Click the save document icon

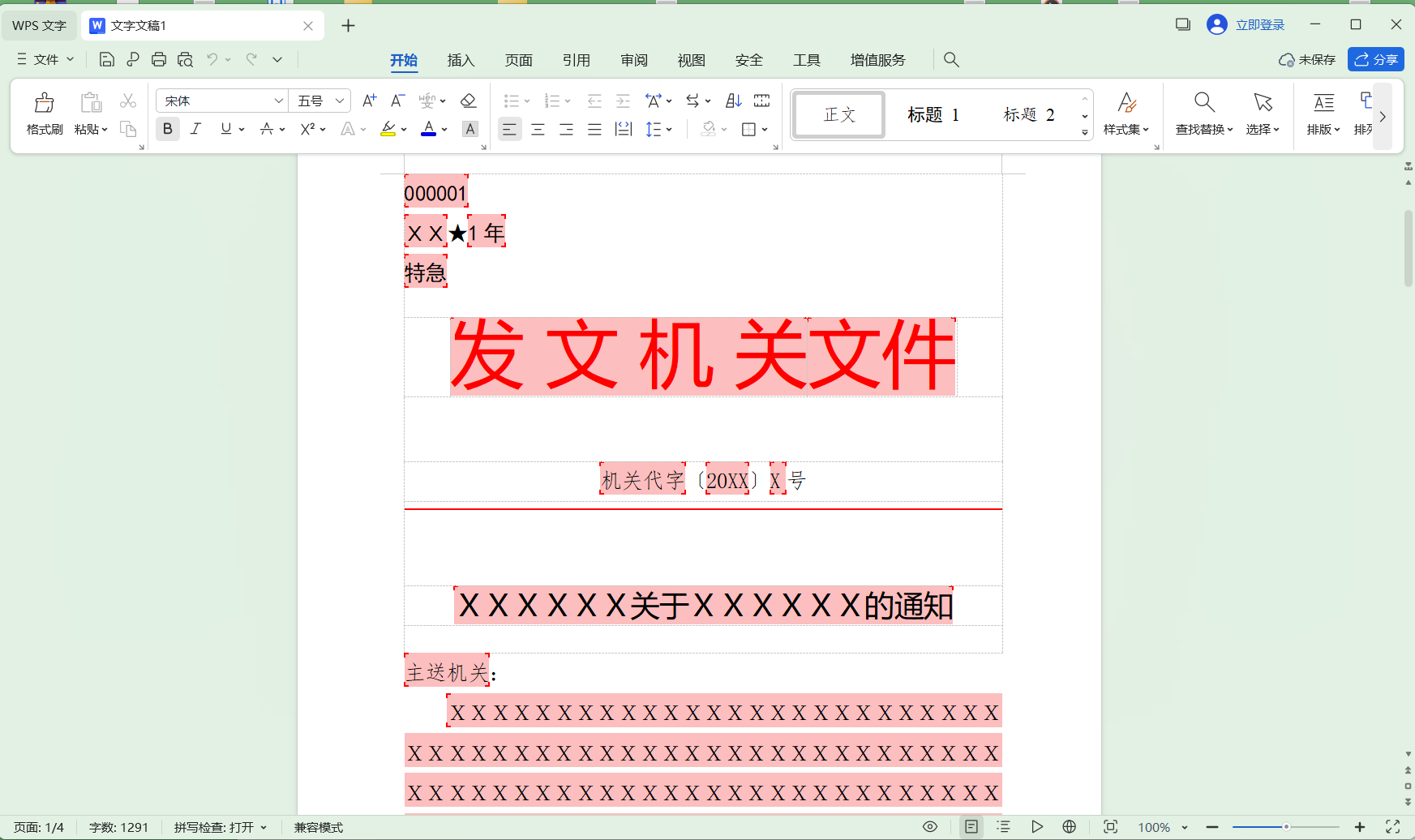click(x=106, y=59)
